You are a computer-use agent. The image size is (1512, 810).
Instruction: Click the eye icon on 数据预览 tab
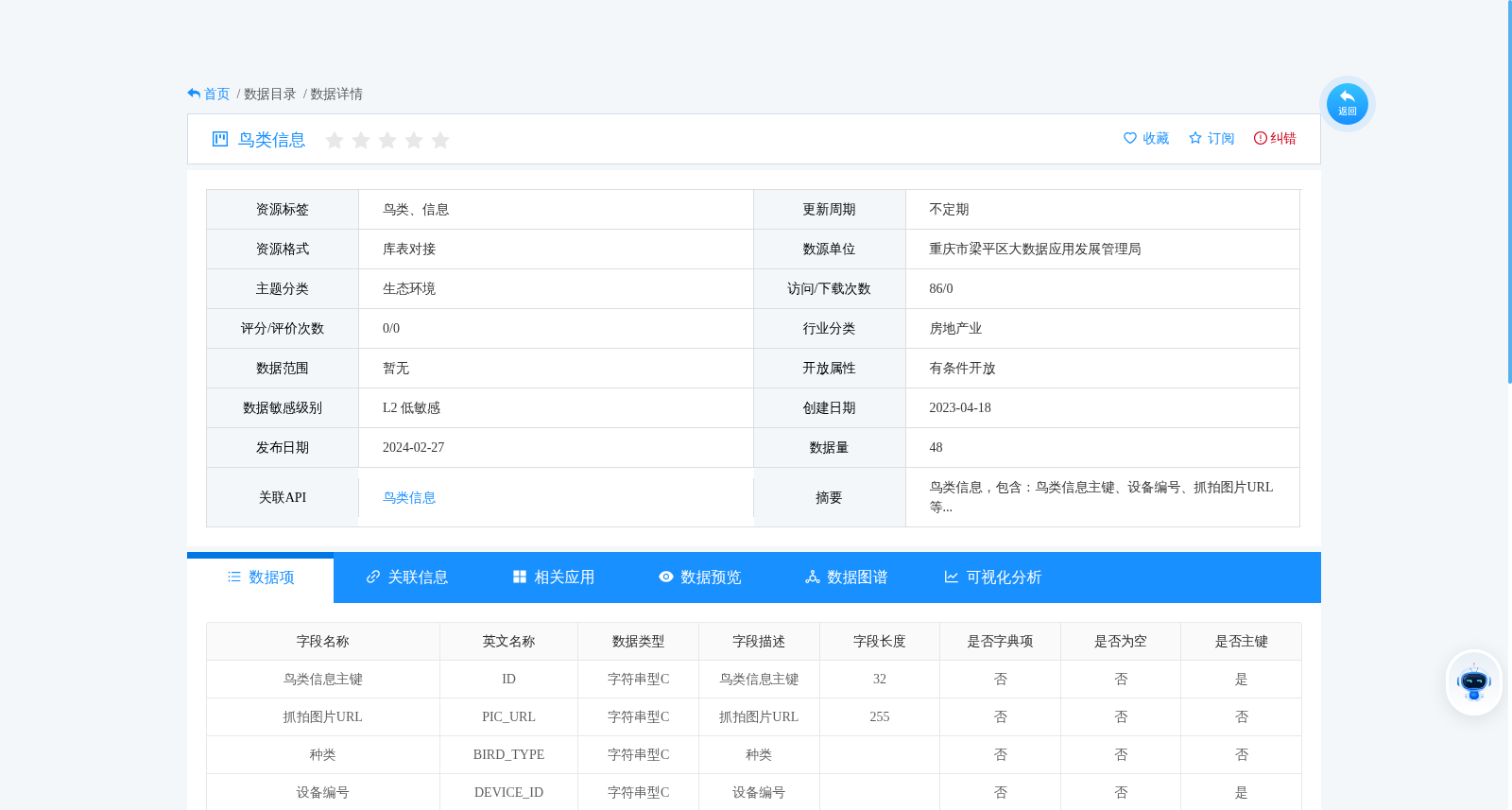click(x=666, y=577)
